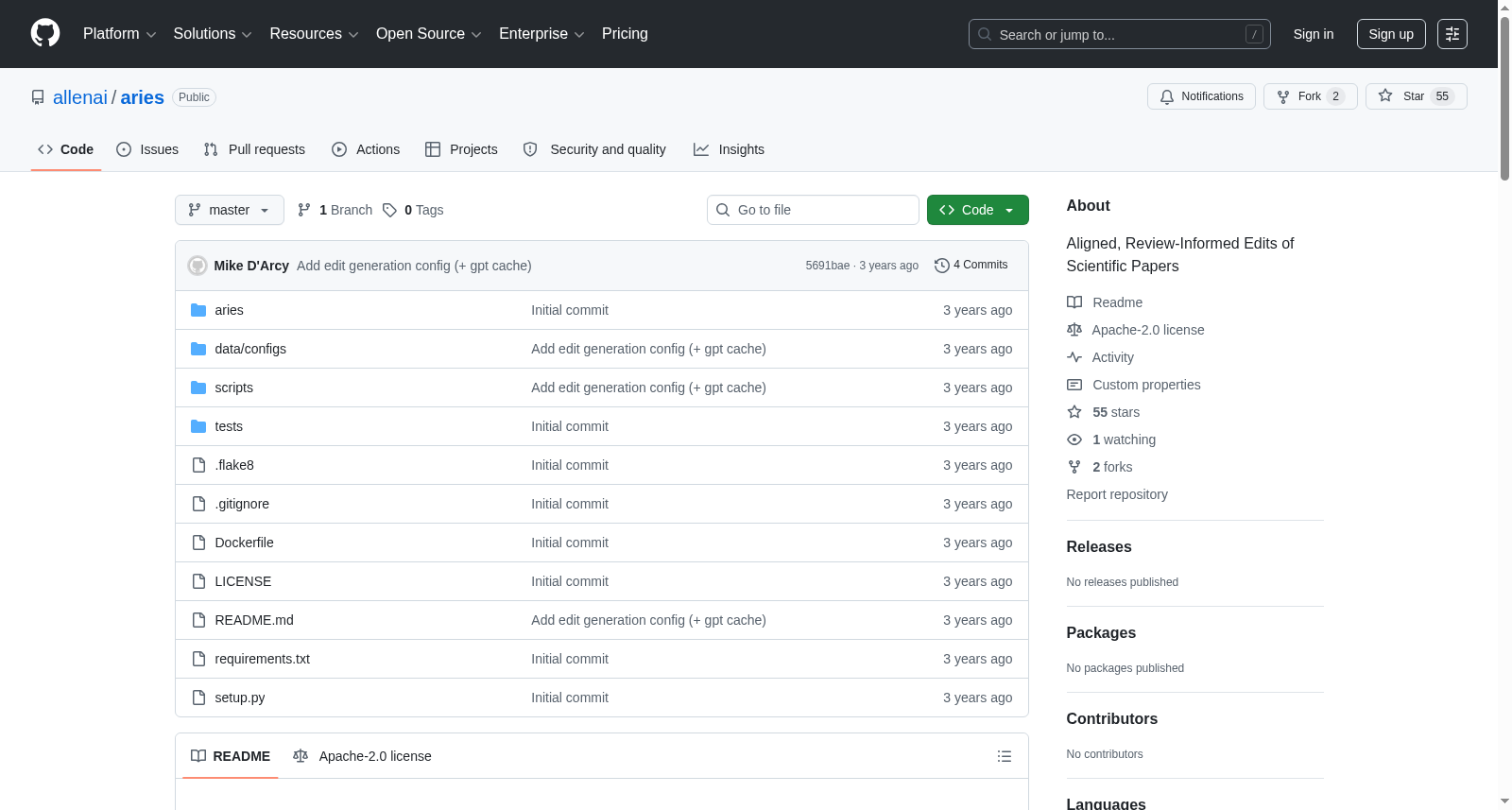
Task: Click the aries repository name link
Action: click(x=143, y=97)
